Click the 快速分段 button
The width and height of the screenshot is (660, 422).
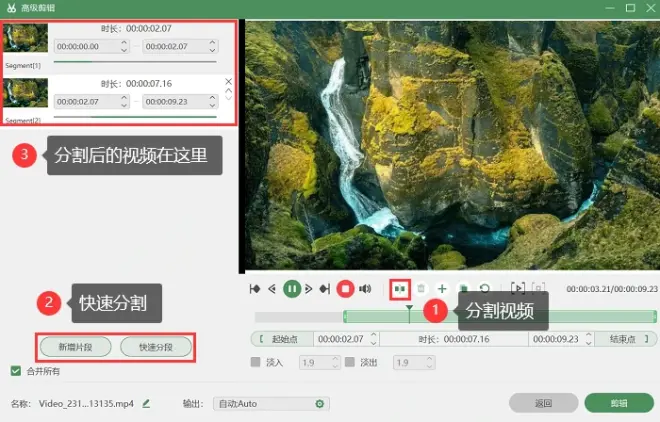tap(156, 347)
